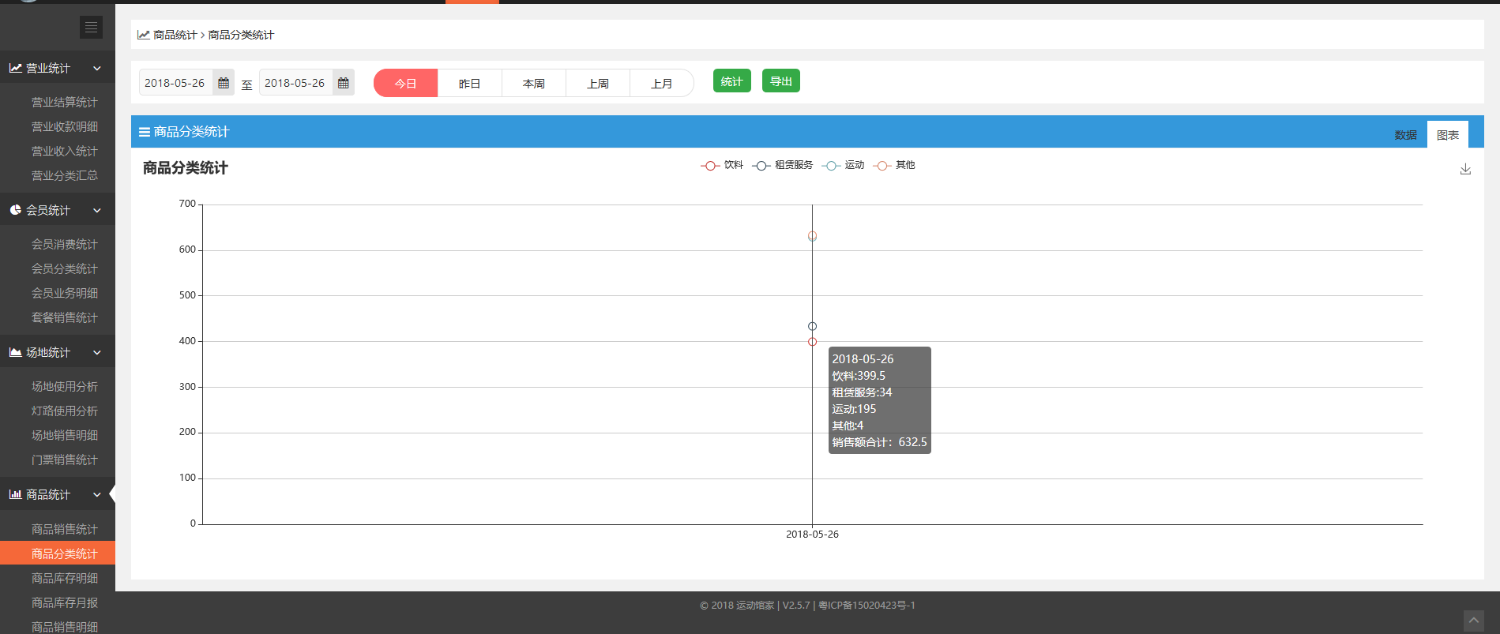Toggle the 其他 legend series

coord(894,165)
